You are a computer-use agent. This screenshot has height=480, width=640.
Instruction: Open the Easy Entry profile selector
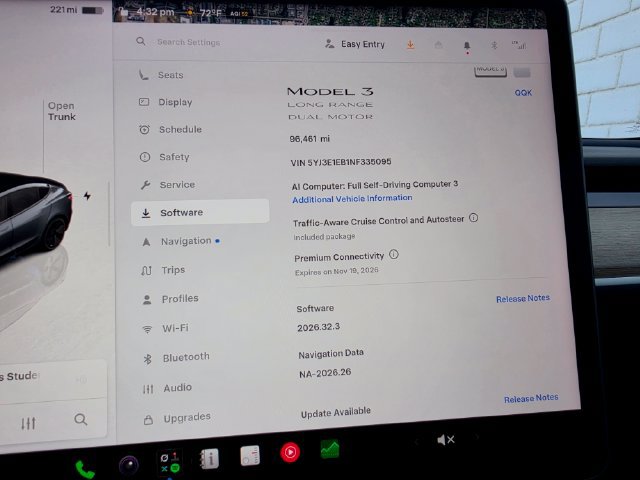coord(355,44)
